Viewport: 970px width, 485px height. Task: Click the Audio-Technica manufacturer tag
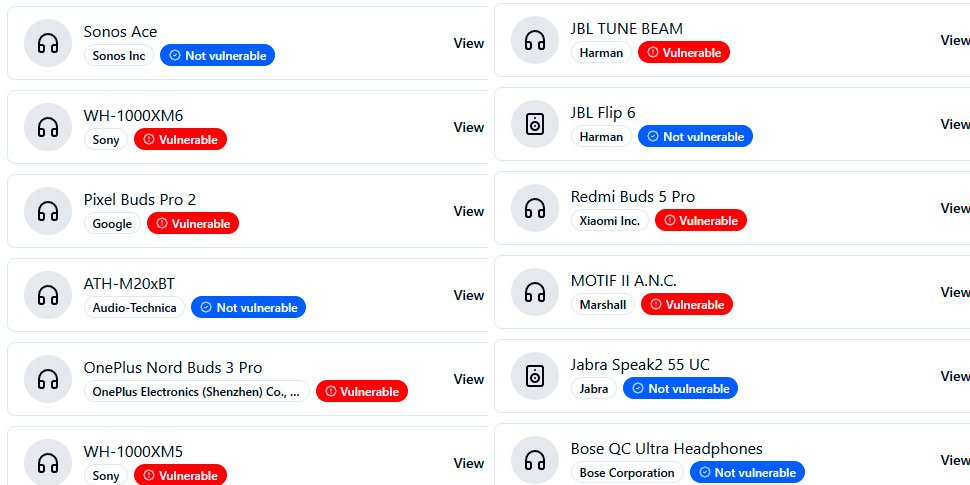(134, 308)
